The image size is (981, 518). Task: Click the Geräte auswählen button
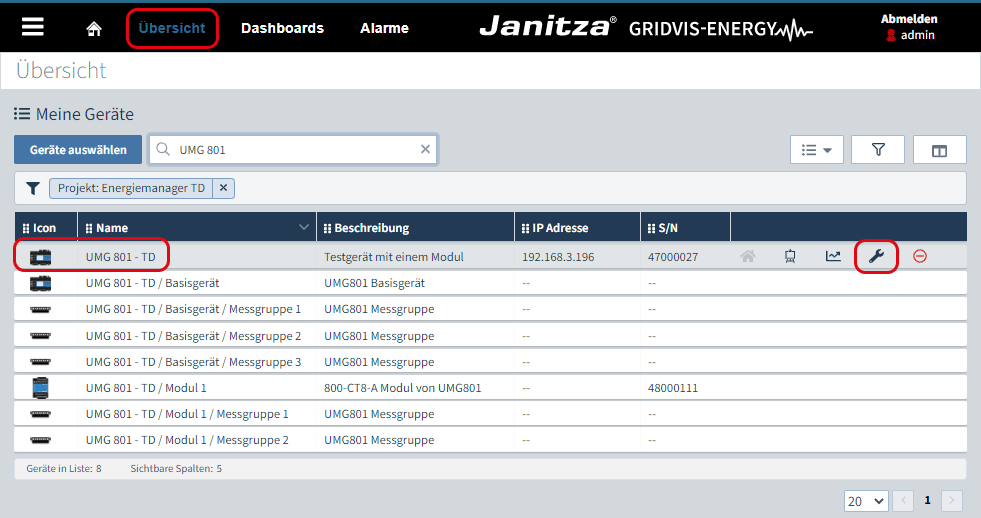78,150
